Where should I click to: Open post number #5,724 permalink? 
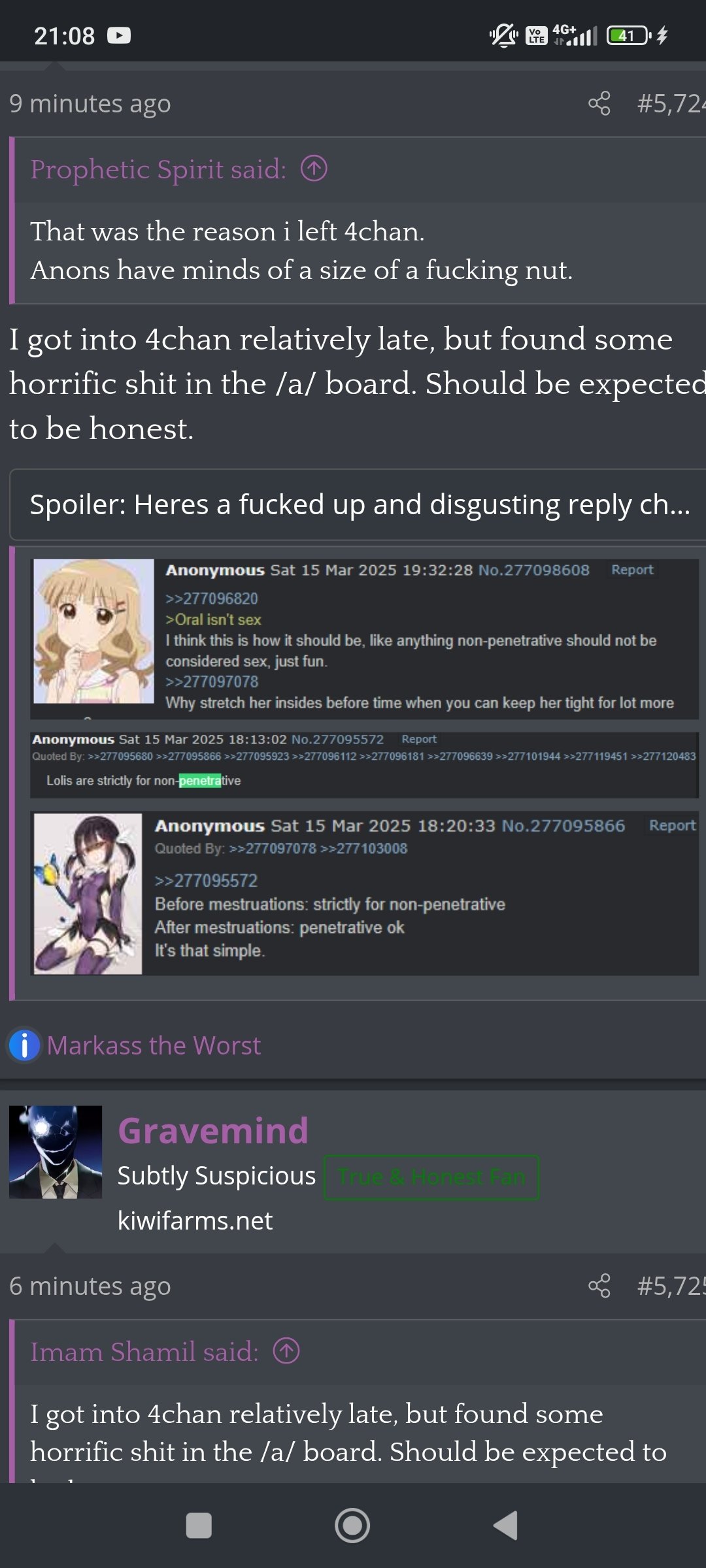tap(671, 103)
